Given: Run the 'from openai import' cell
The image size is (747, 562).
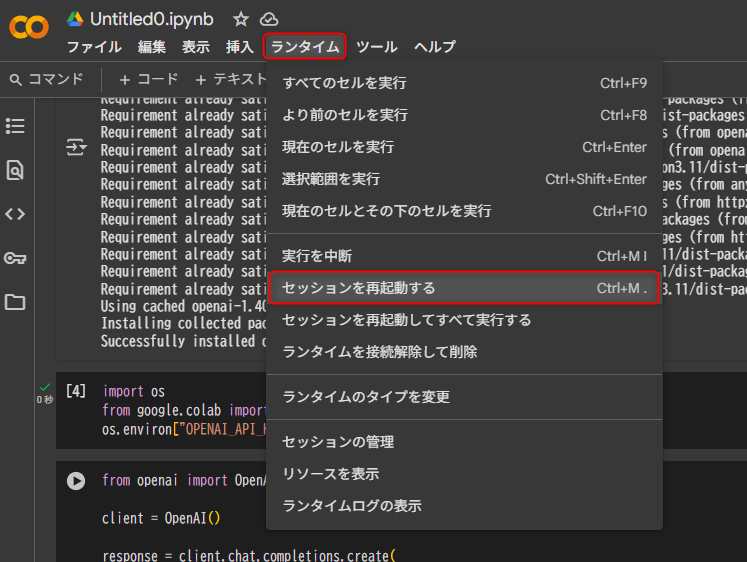Looking at the screenshot, I should tap(76, 481).
